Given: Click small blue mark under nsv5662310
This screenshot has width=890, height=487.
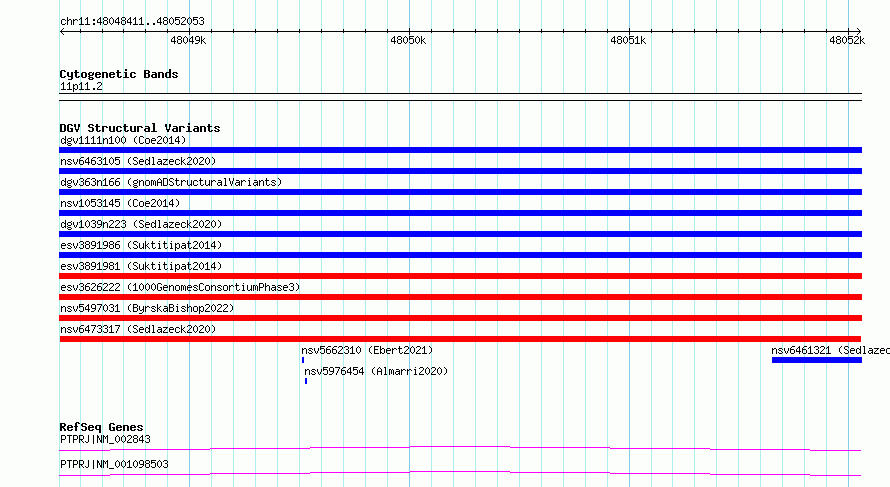Looking at the screenshot, I should click(303, 360).
